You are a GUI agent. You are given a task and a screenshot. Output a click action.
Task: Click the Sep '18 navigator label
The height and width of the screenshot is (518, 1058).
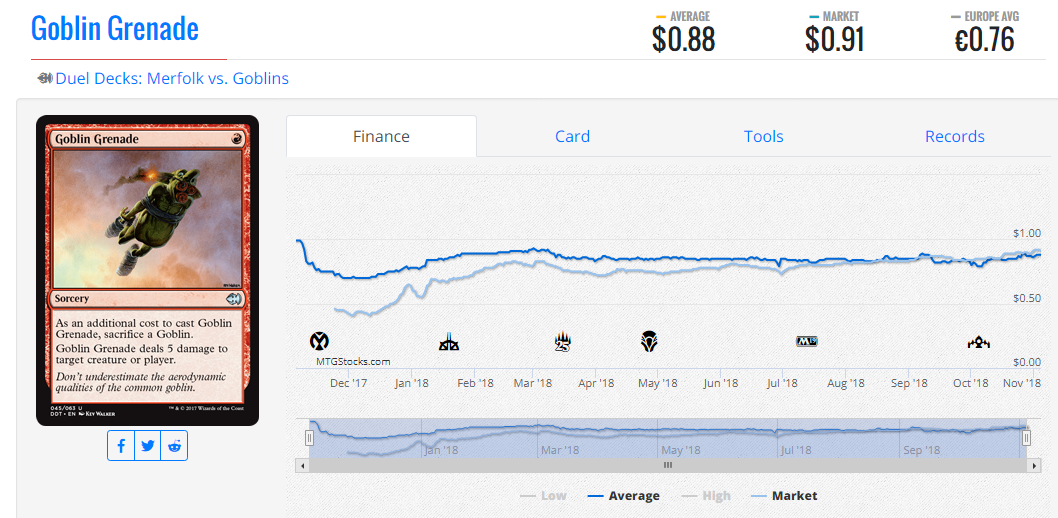[921, 450]
